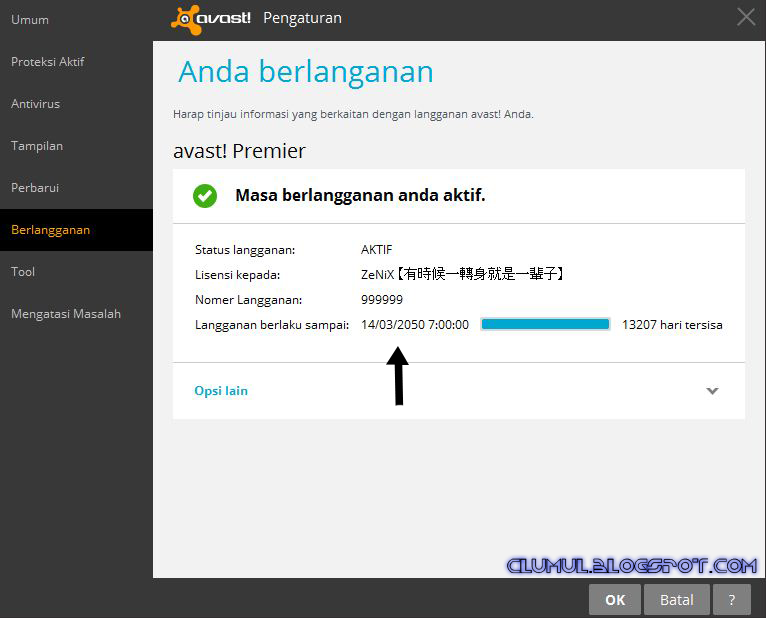Cancel with the Batal button
The width and height of the screenshot is (766, 618).
(677, 599)
